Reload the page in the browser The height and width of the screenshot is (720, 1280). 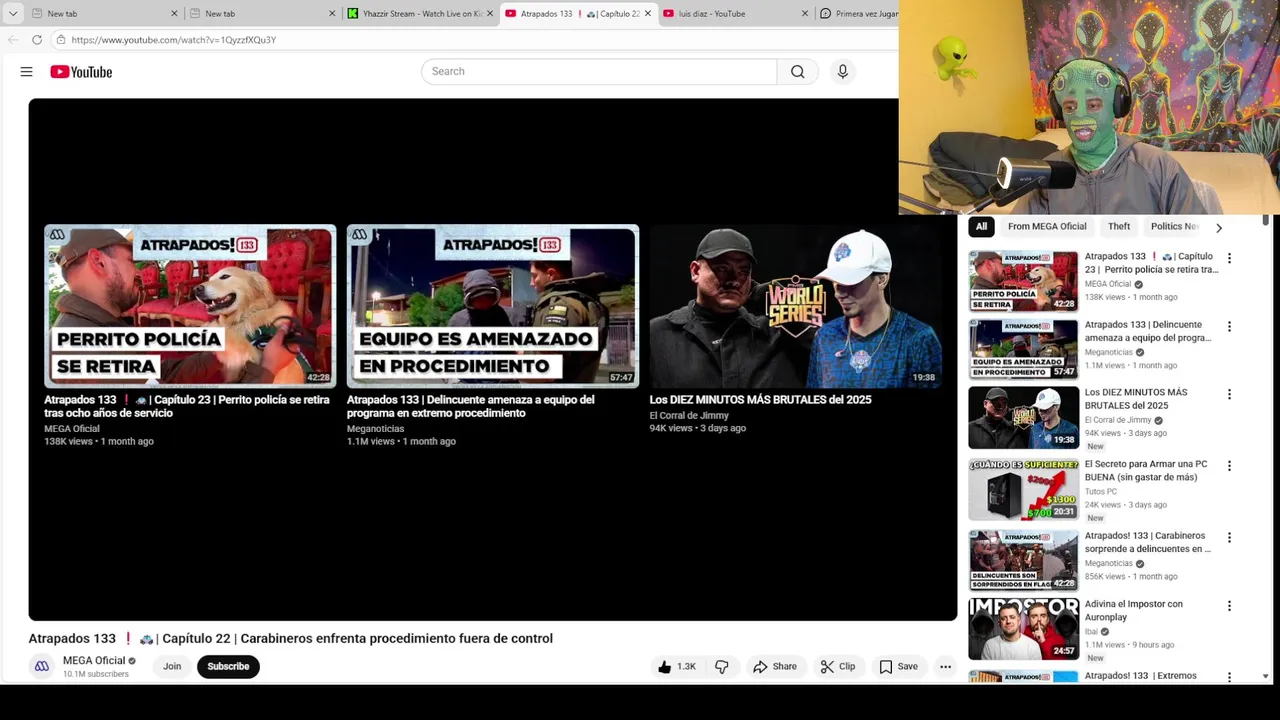tap(37, 40)
